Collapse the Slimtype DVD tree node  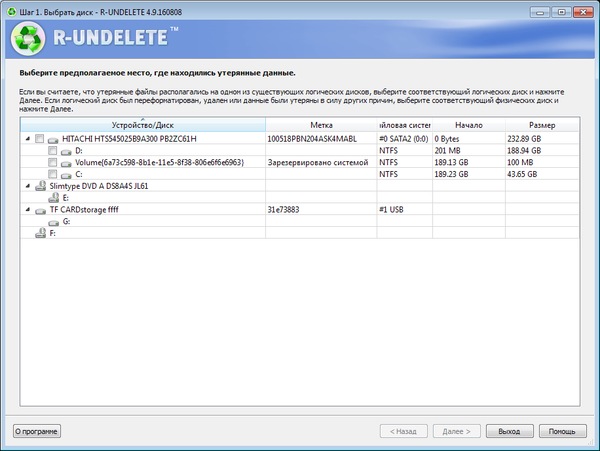pos(27,186)
